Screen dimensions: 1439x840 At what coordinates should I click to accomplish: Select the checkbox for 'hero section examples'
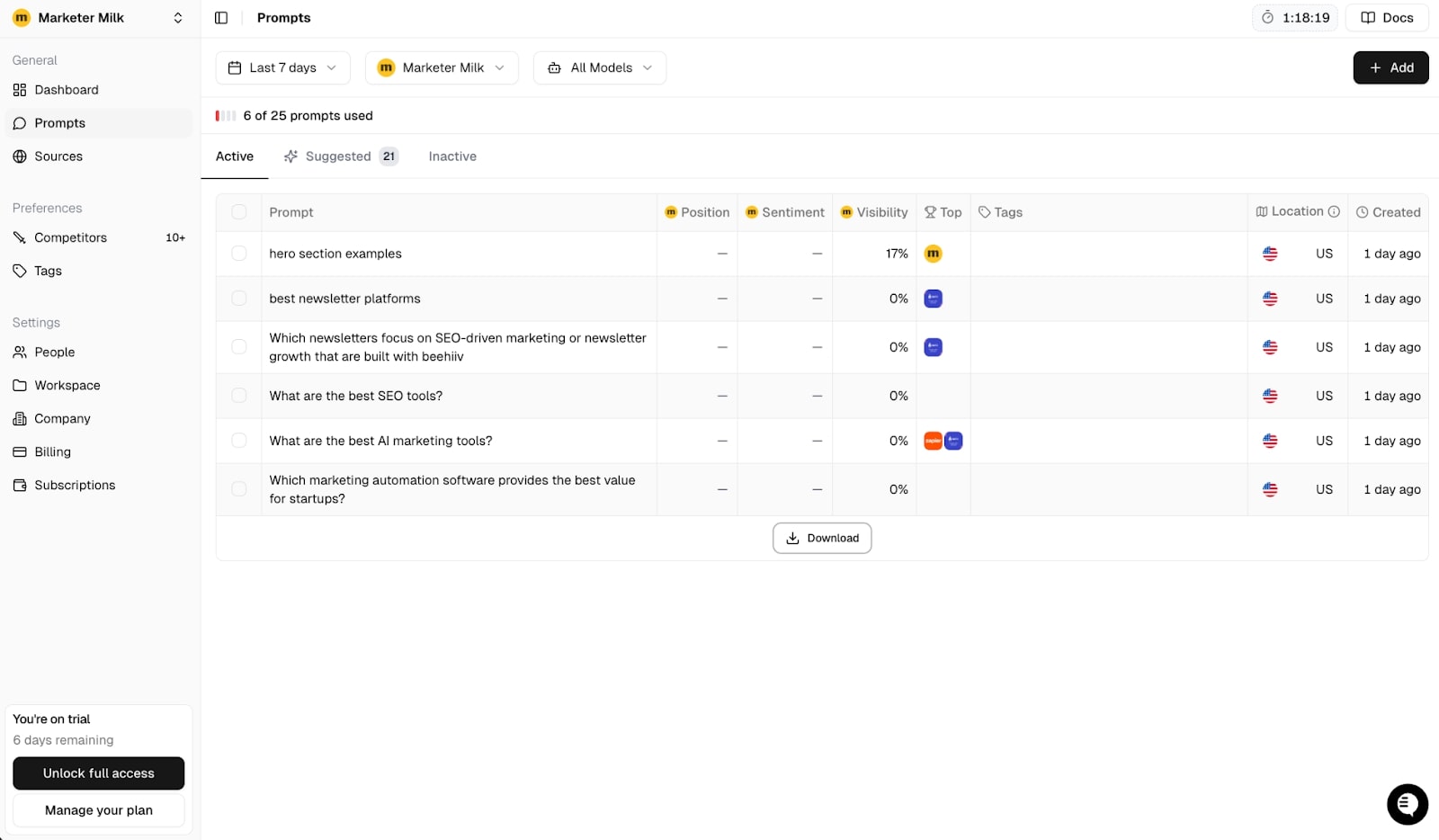239,254
